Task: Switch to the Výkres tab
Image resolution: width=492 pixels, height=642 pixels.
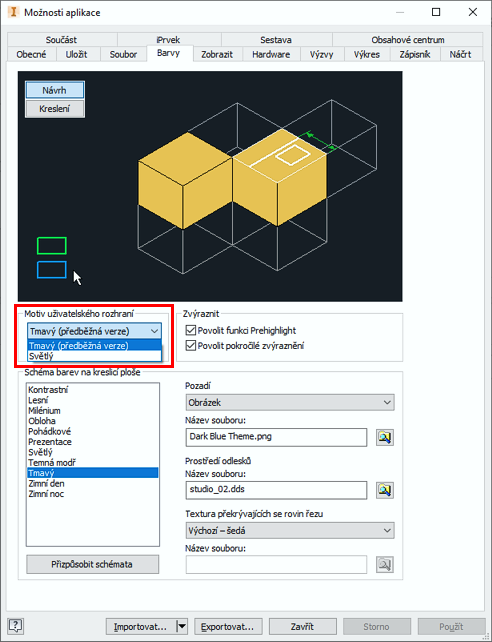Action: (x=366, y=54)
